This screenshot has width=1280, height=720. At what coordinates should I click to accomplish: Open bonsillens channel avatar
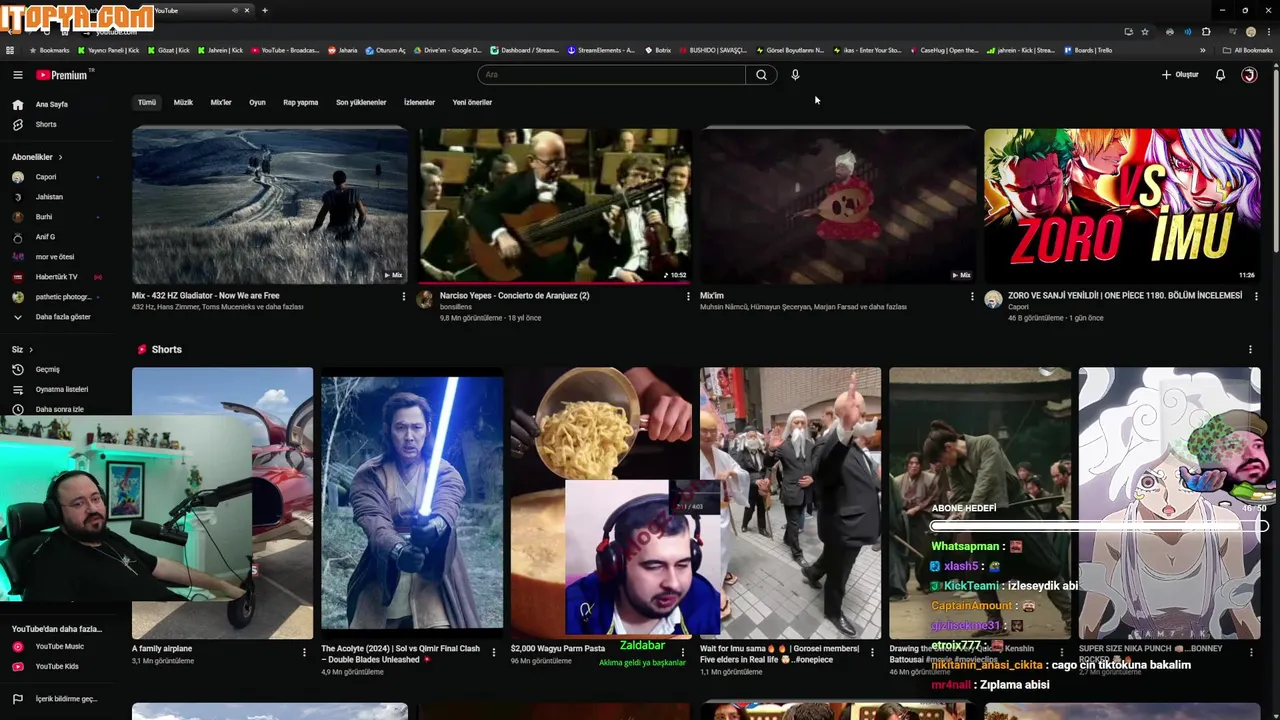425,299
